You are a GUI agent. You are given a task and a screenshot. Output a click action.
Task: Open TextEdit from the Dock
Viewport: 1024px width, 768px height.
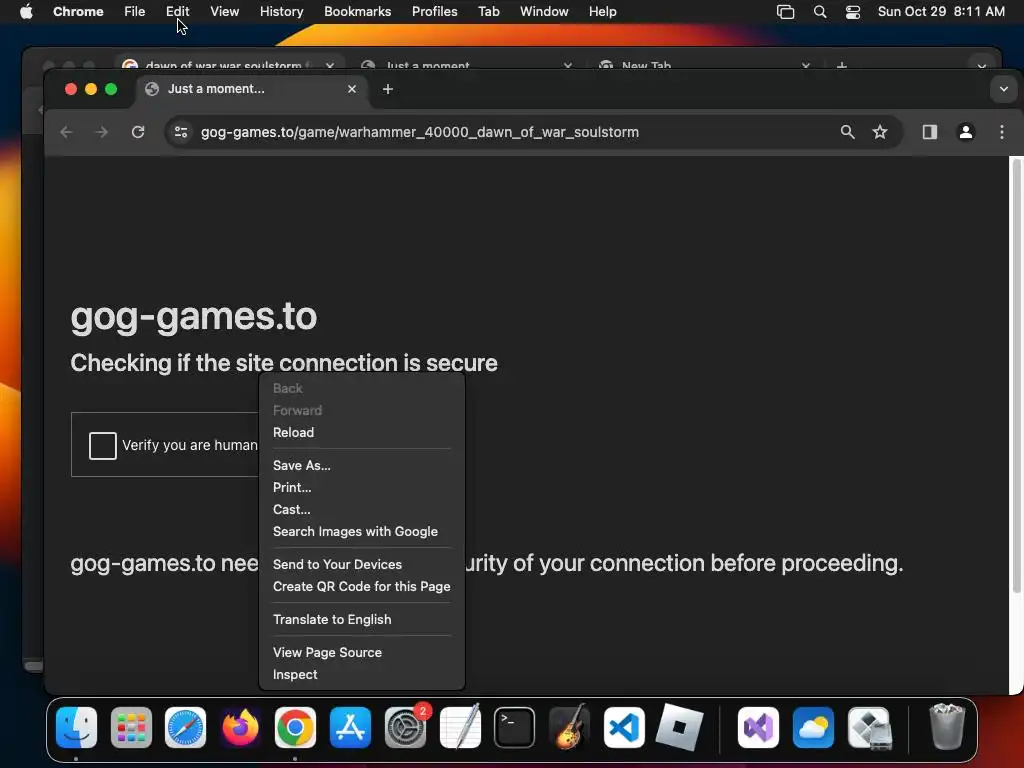[460, 727]
